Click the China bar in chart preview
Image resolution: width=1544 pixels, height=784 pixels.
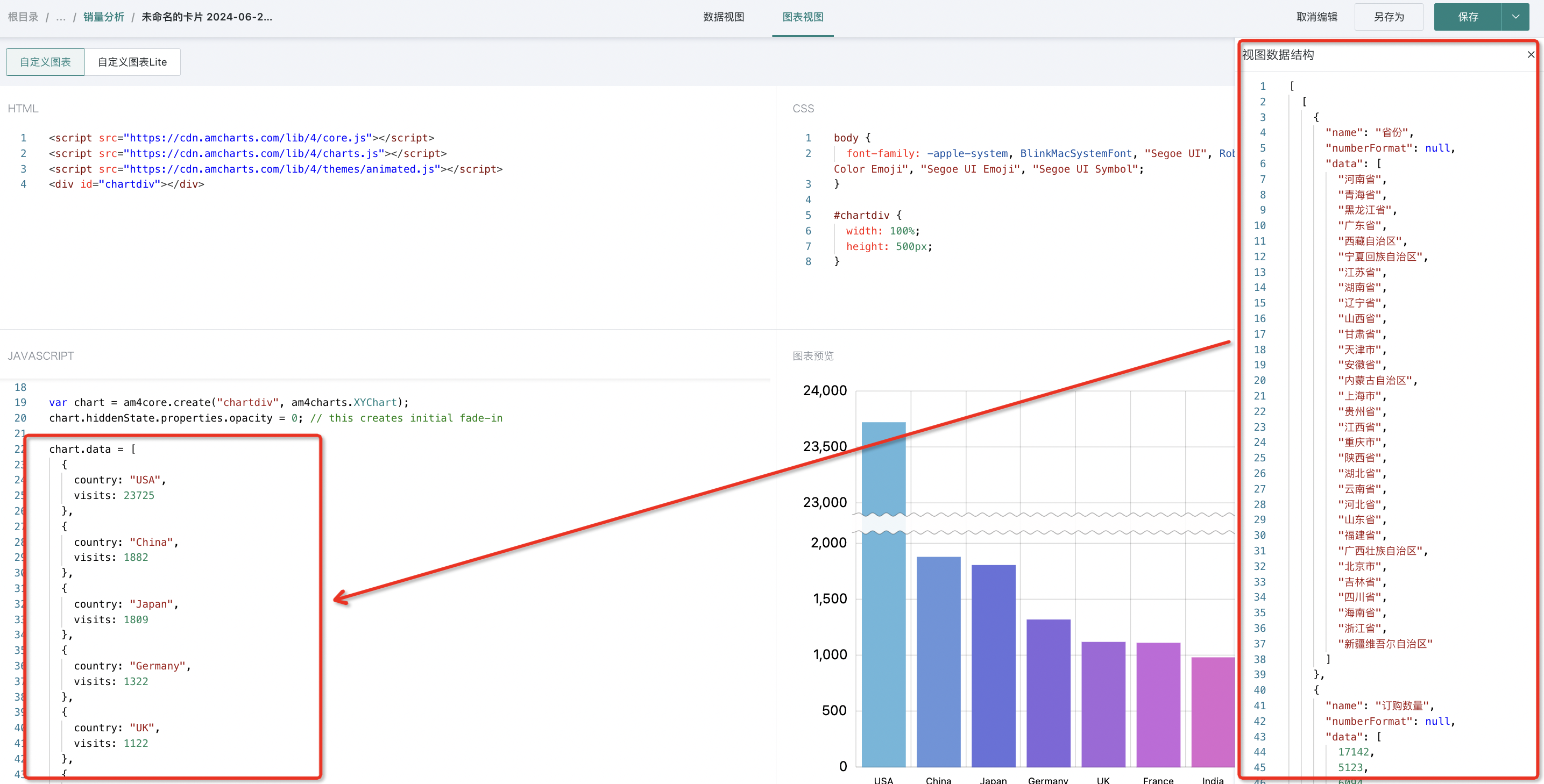[x=939, y=662]
